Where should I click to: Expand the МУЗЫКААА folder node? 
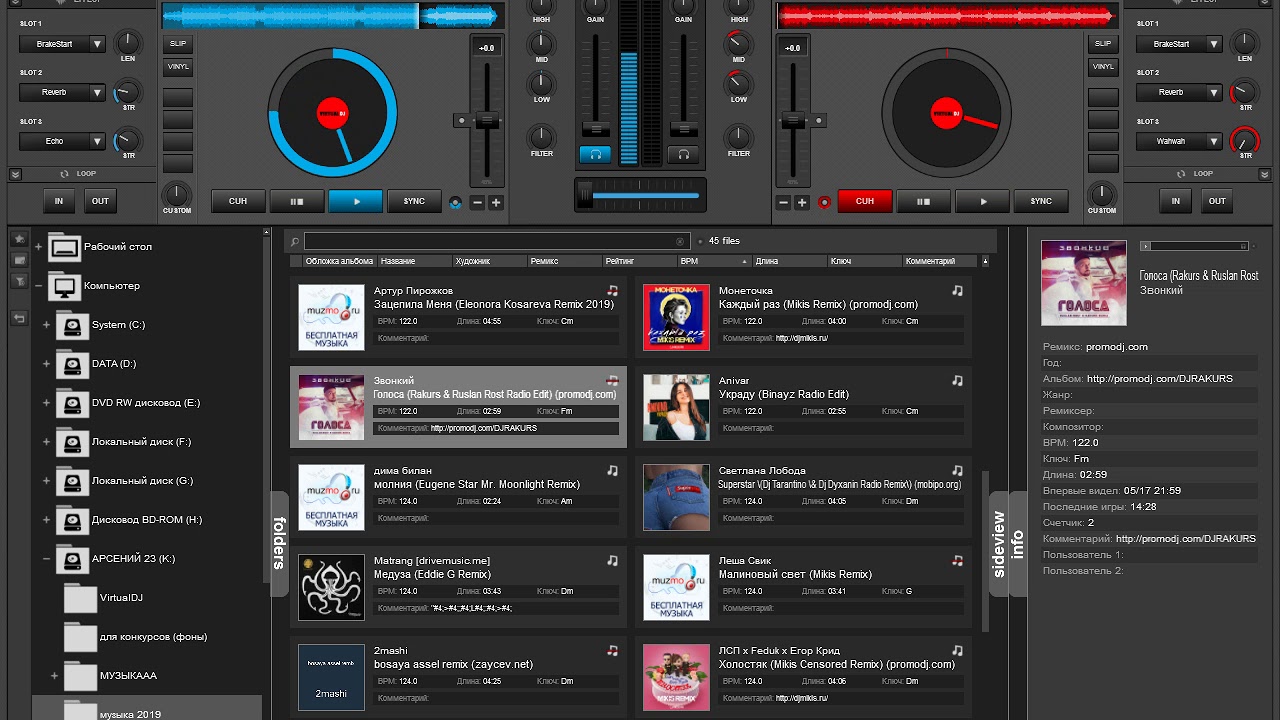[x=54, y=676]
